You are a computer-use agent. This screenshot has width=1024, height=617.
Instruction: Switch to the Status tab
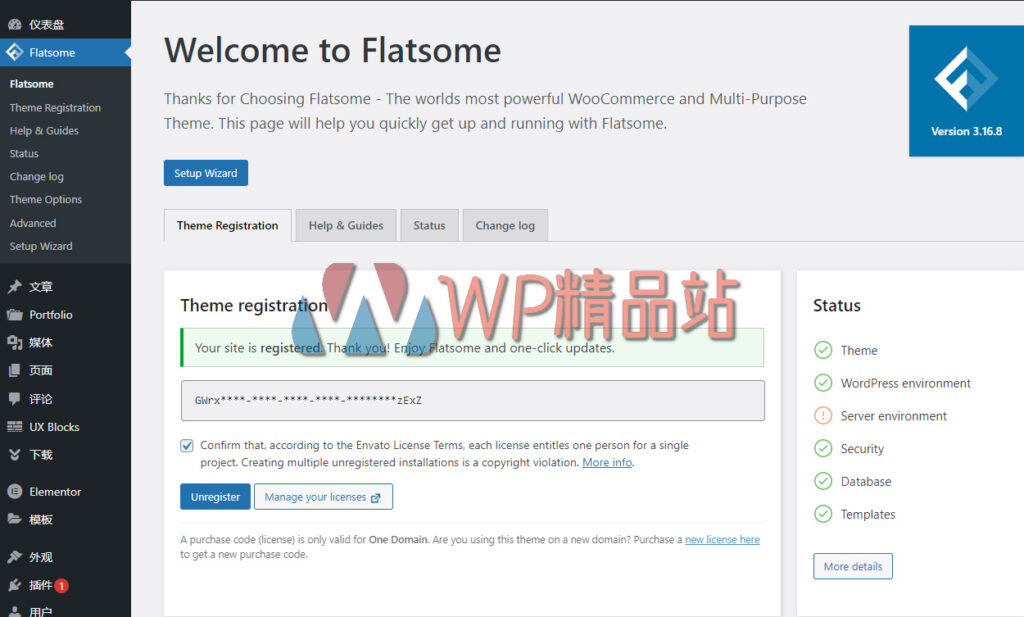click(429, 225)
